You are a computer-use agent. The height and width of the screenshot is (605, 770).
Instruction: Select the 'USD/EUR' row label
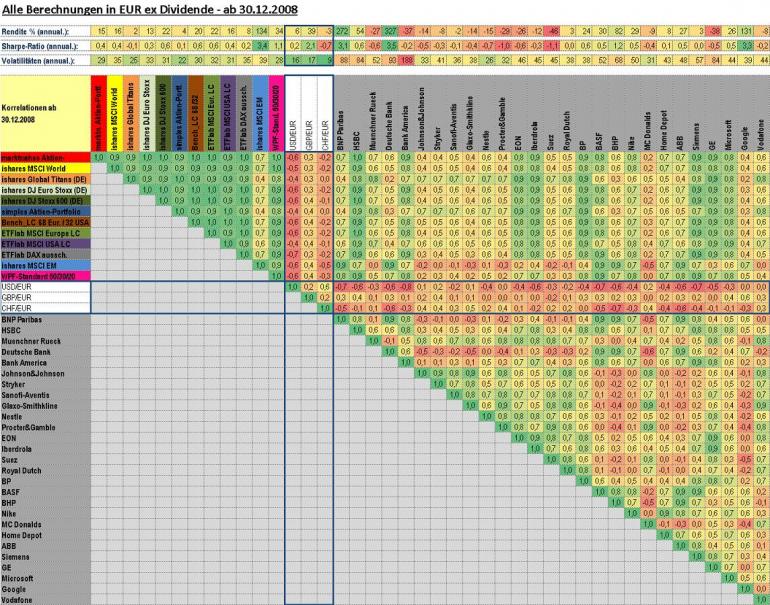pos(46,287)
